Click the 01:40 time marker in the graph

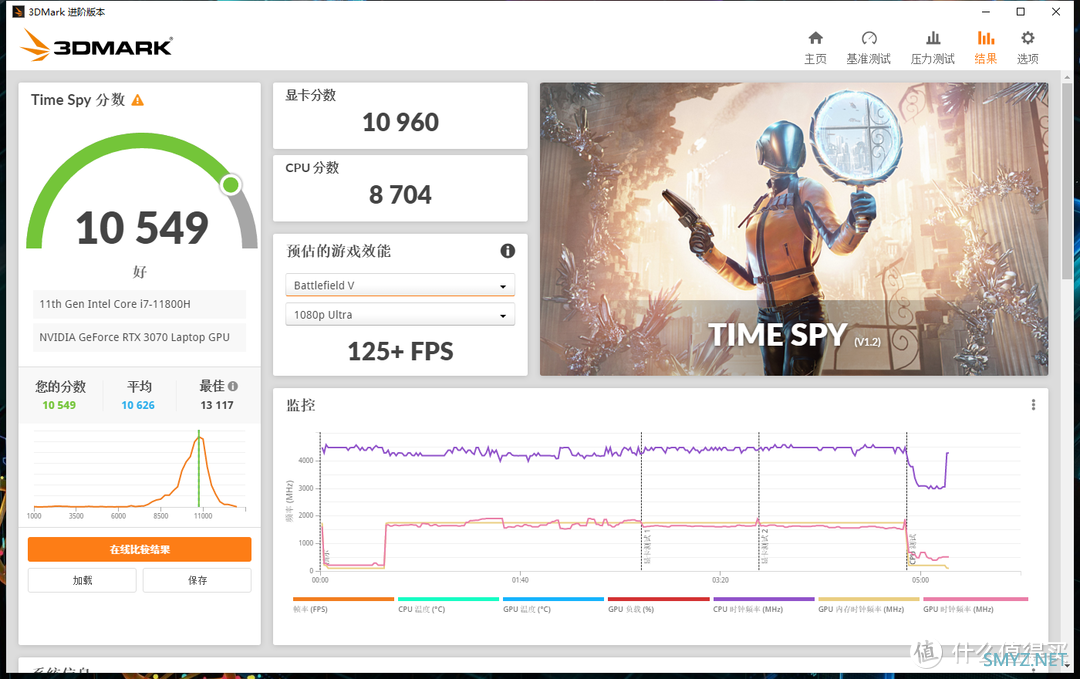(520, 580)
